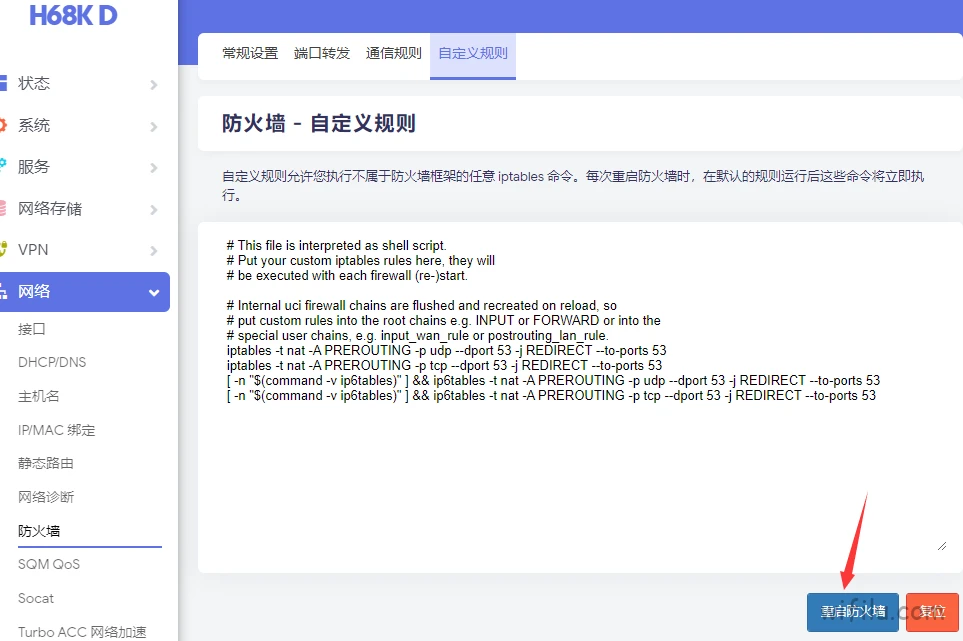Click the 复位 reset button

pos(932,612)
